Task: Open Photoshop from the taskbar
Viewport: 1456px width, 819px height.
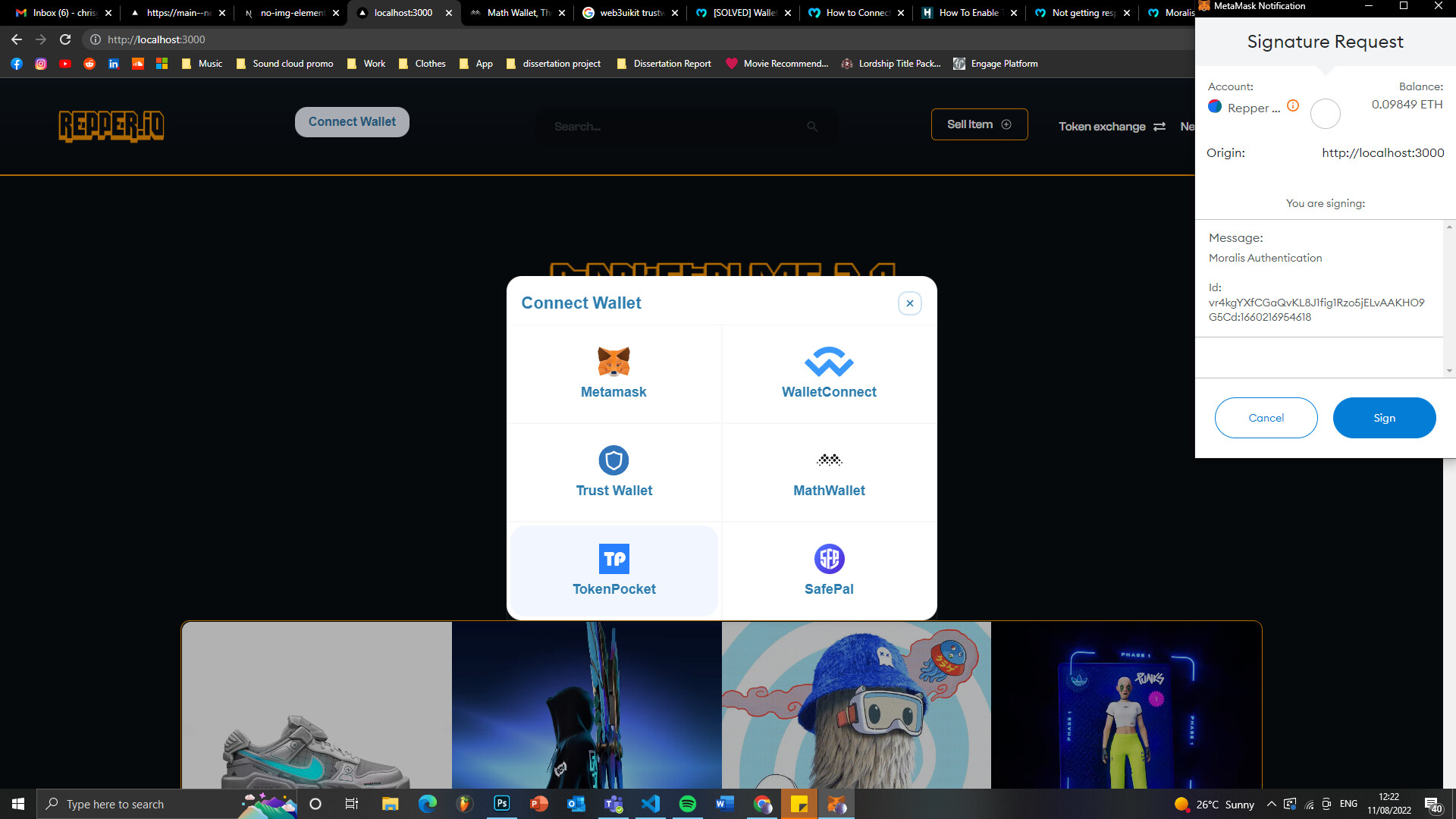Action: [x=502, y=804]
